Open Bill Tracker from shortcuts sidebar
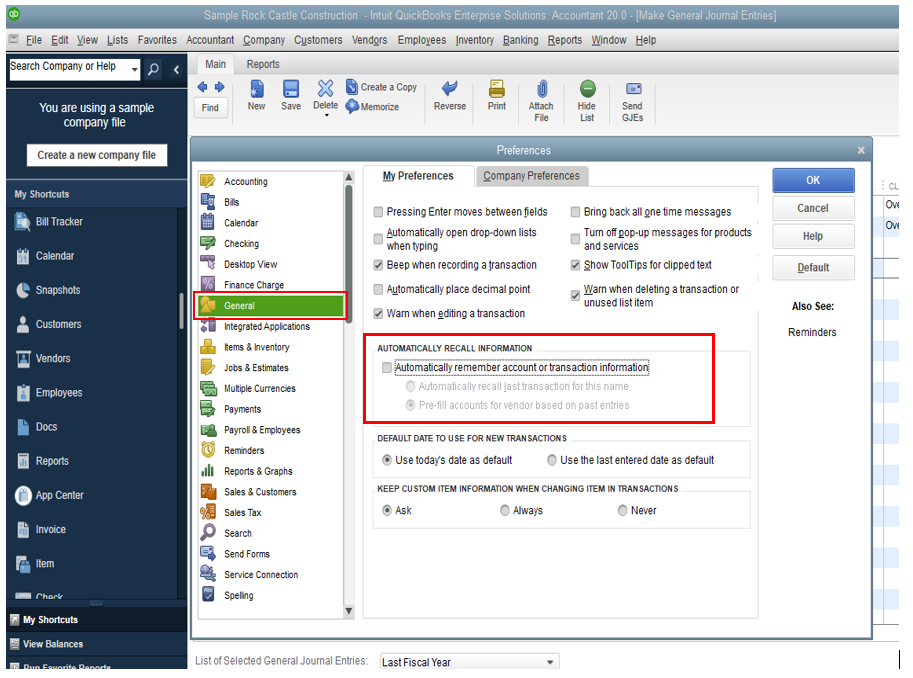 (x=59, y=222)
